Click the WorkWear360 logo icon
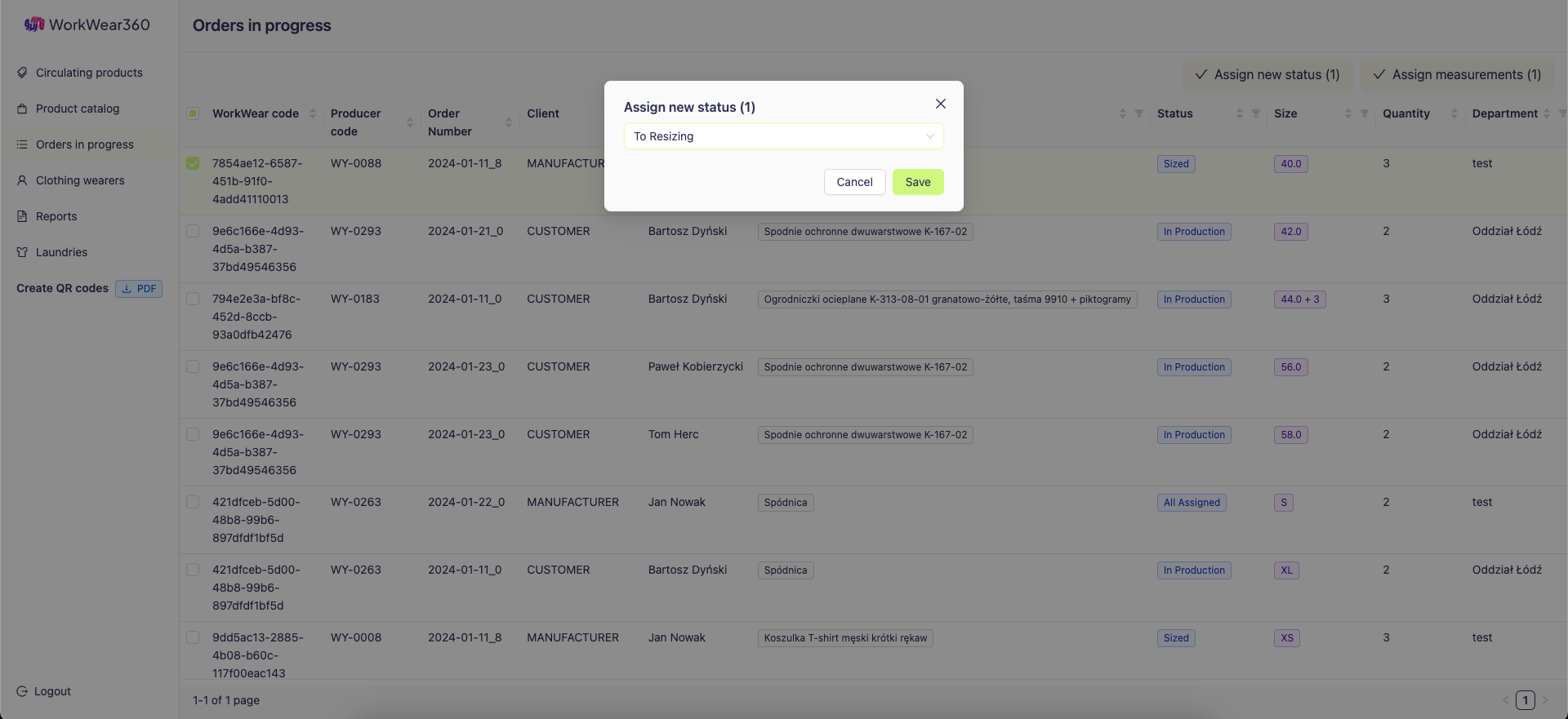Viewport: 1568px width, 719px height. coord(33,24)
